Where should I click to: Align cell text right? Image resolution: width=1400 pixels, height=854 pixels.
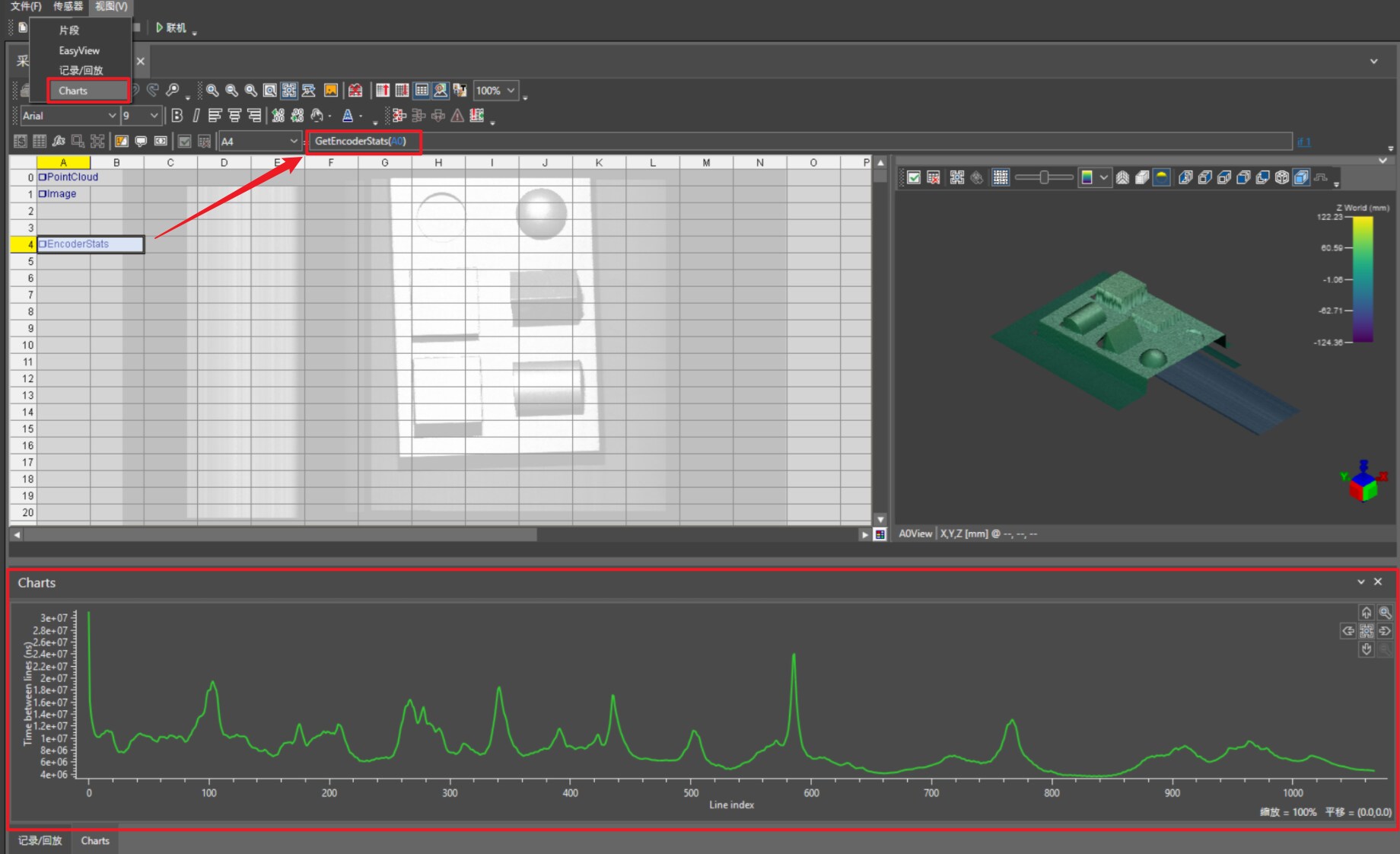[254, 116]
